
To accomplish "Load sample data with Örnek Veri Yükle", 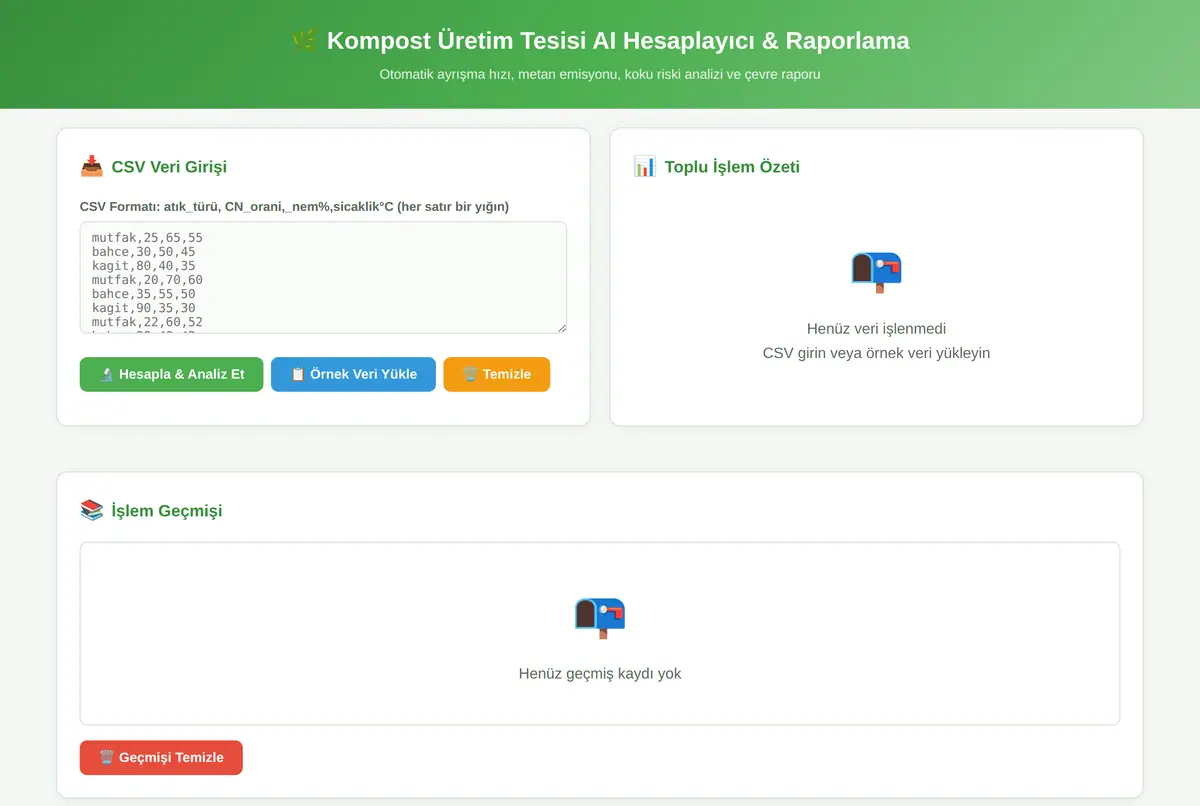I will [353, 374].
